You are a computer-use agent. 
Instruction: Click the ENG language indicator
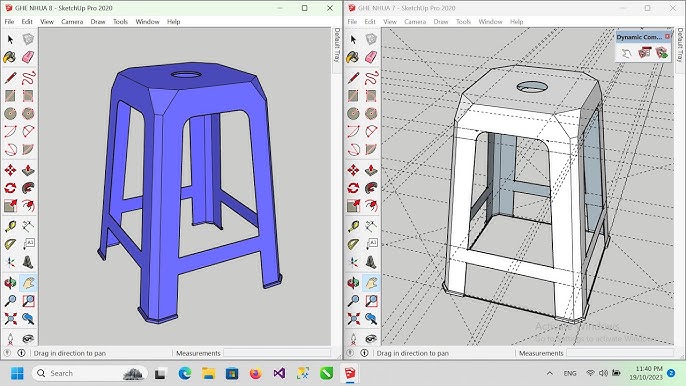[570, 373]
